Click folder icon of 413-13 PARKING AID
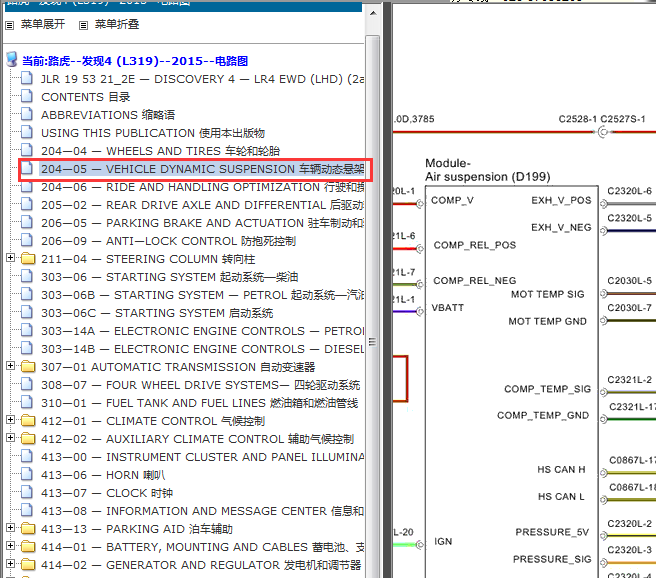Image resolution: width=656 pixels, height=578 pixels. [x=28, y=528]
